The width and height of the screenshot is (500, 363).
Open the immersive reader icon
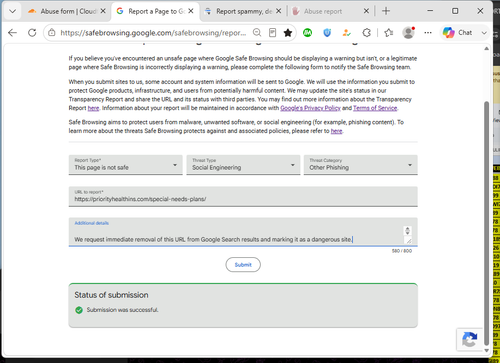tap(272, 33)
